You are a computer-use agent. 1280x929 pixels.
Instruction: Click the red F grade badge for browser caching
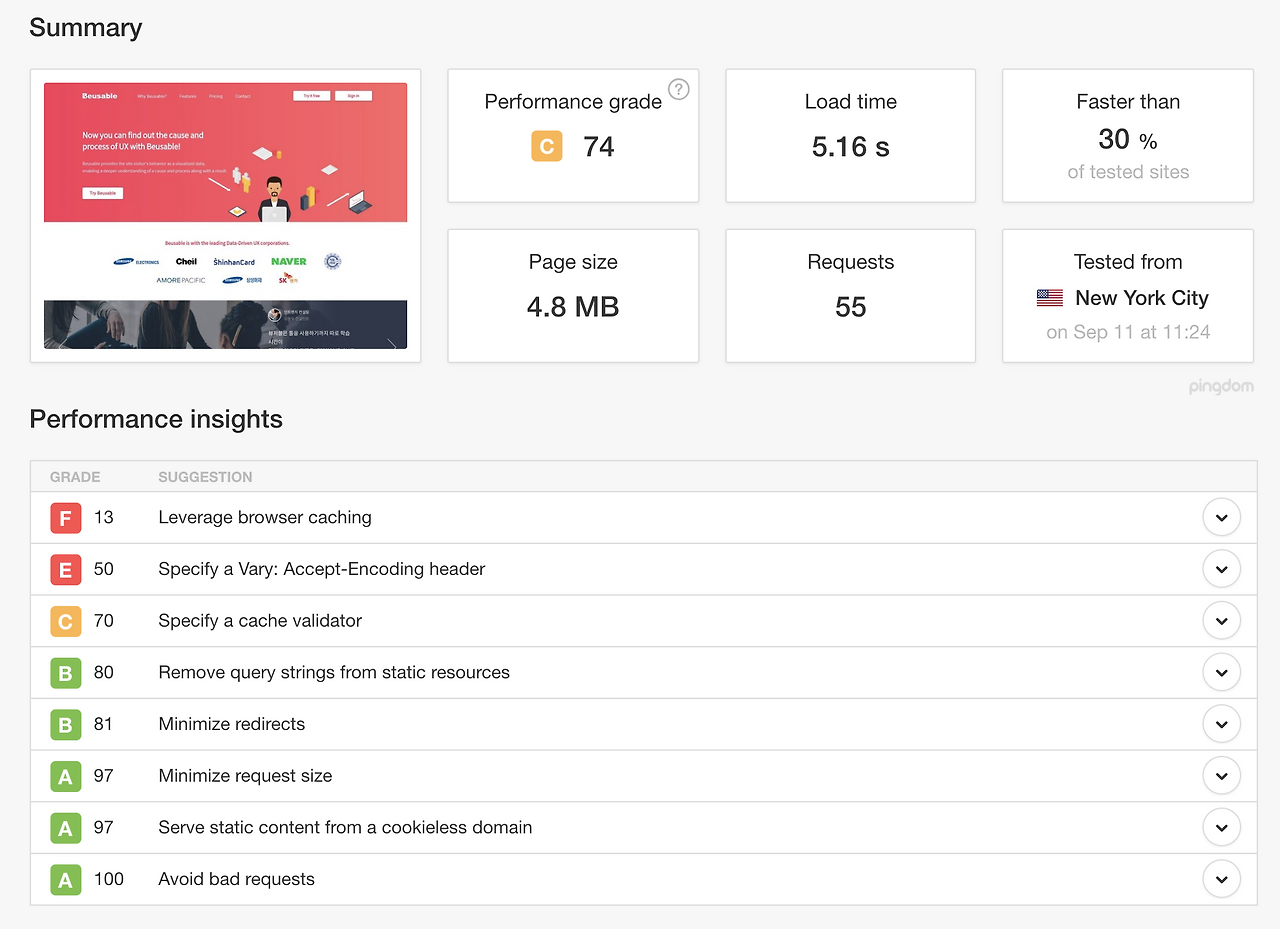(65, 518)
